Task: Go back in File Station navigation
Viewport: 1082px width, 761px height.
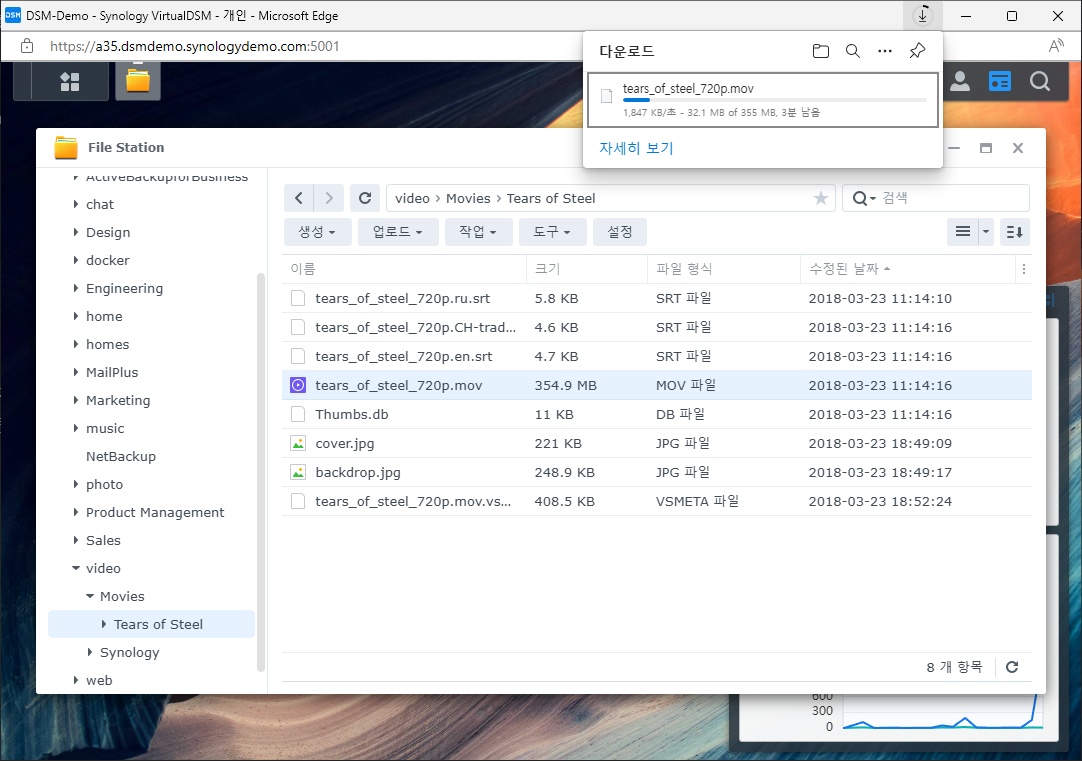Action: 299,198
